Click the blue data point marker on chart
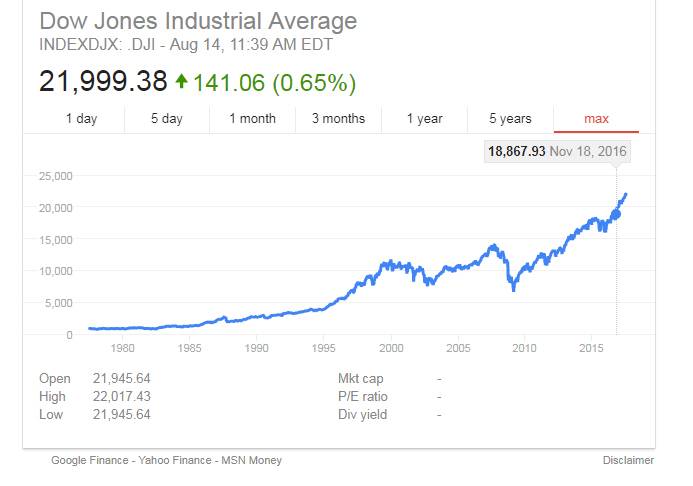Viewport: 693px width, 486px height. point(616,215)
